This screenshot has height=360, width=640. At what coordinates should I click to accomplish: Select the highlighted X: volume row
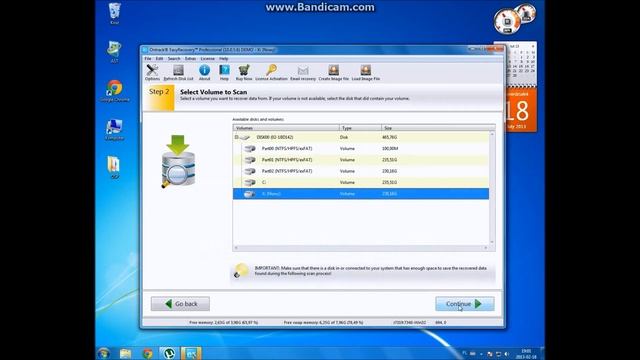pyautogui.click(x=361, y=194)
